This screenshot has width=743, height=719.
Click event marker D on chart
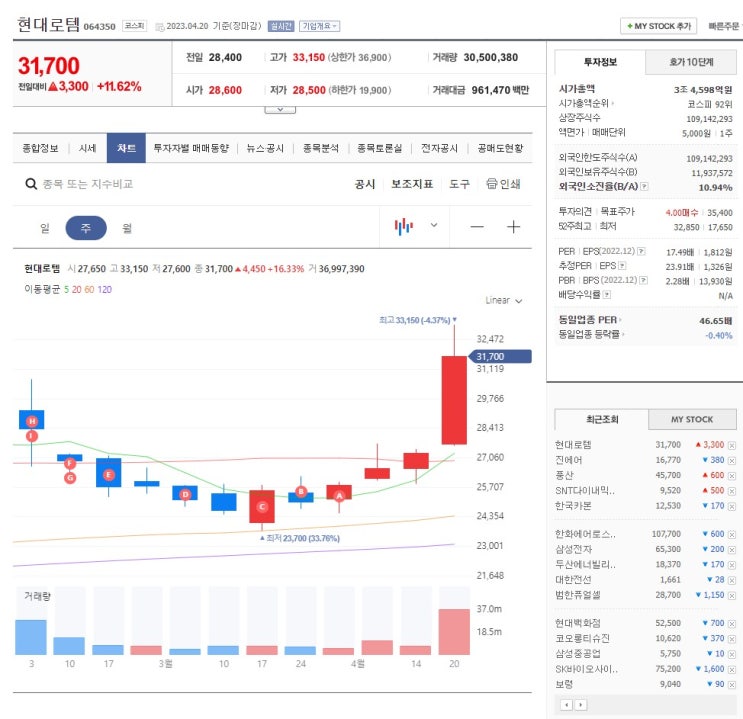[x=185, y=494]
